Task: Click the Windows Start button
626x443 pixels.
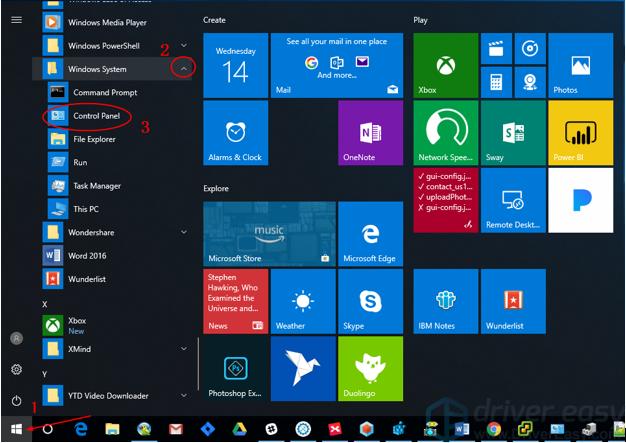Action: [x=17, y=429]
